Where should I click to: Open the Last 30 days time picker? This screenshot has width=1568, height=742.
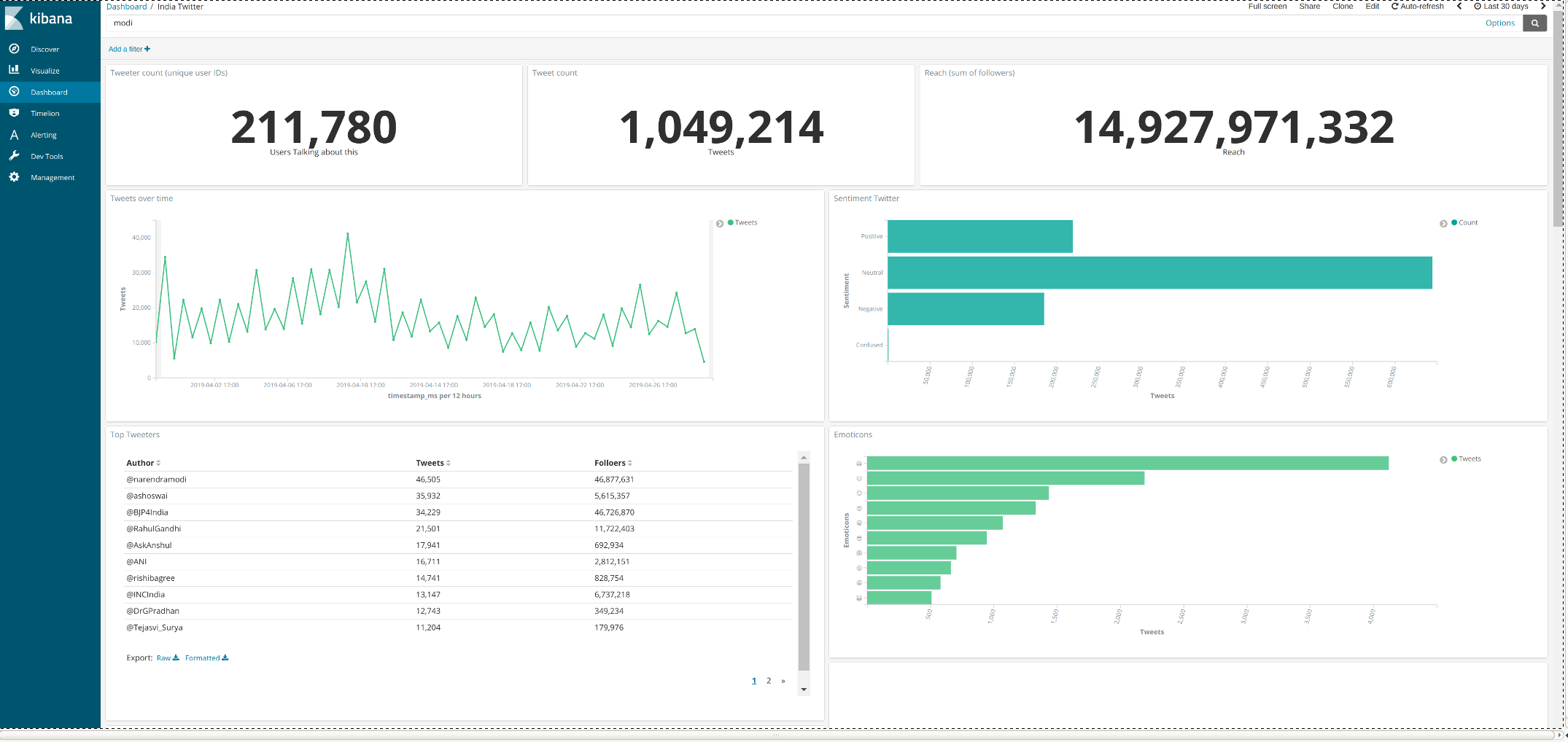coord(1502,6)
